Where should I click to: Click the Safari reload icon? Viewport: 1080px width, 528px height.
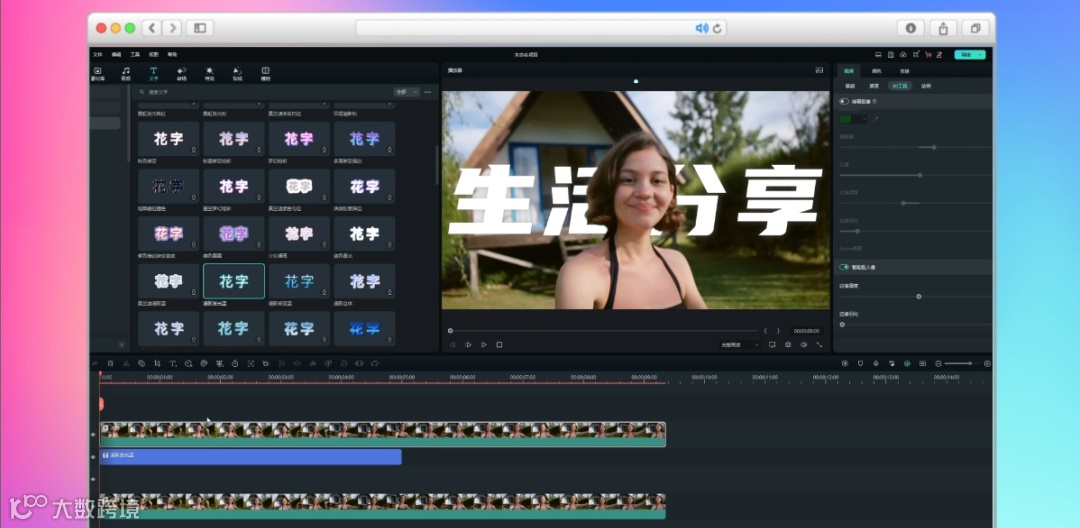[717, 28]
